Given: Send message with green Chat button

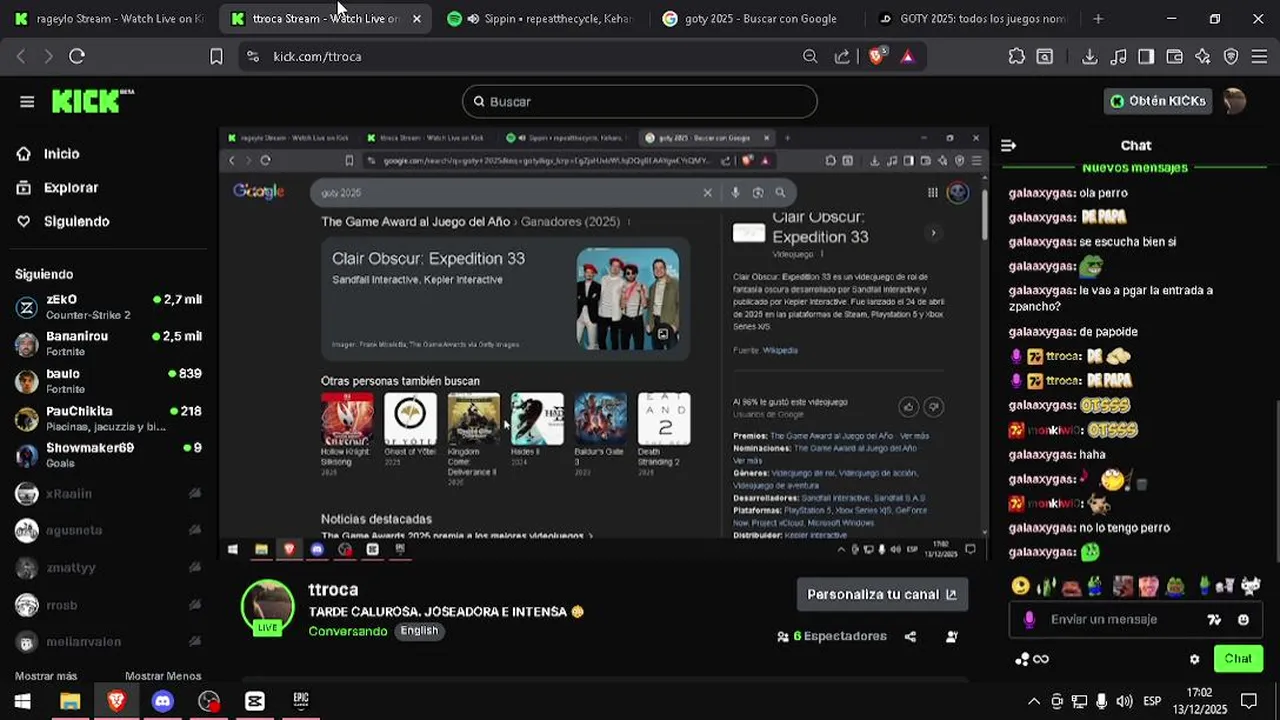Looking at the screenshot, I should coord(1238,658).
